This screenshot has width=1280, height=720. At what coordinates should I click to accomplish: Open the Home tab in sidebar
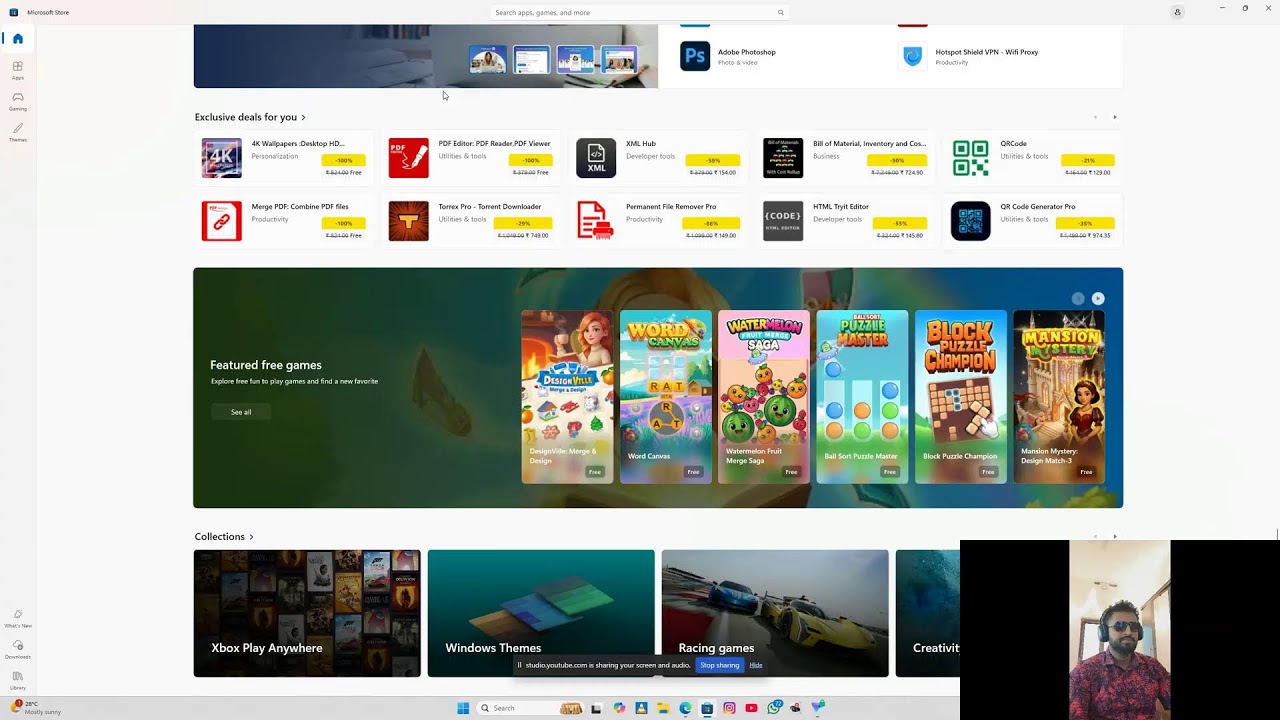click(x=18, y=39)
